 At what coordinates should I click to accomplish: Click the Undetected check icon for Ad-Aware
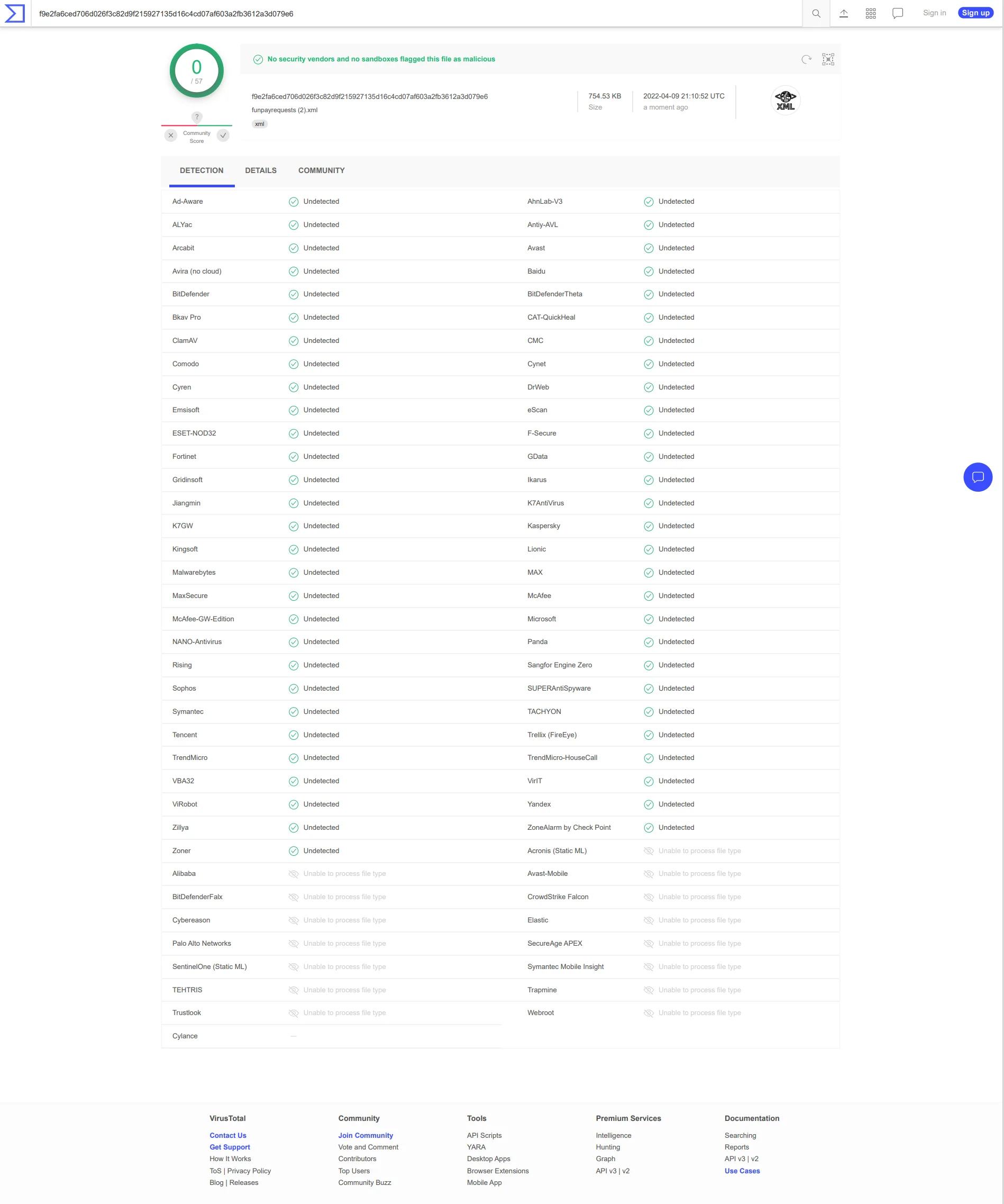coord(294,202)
